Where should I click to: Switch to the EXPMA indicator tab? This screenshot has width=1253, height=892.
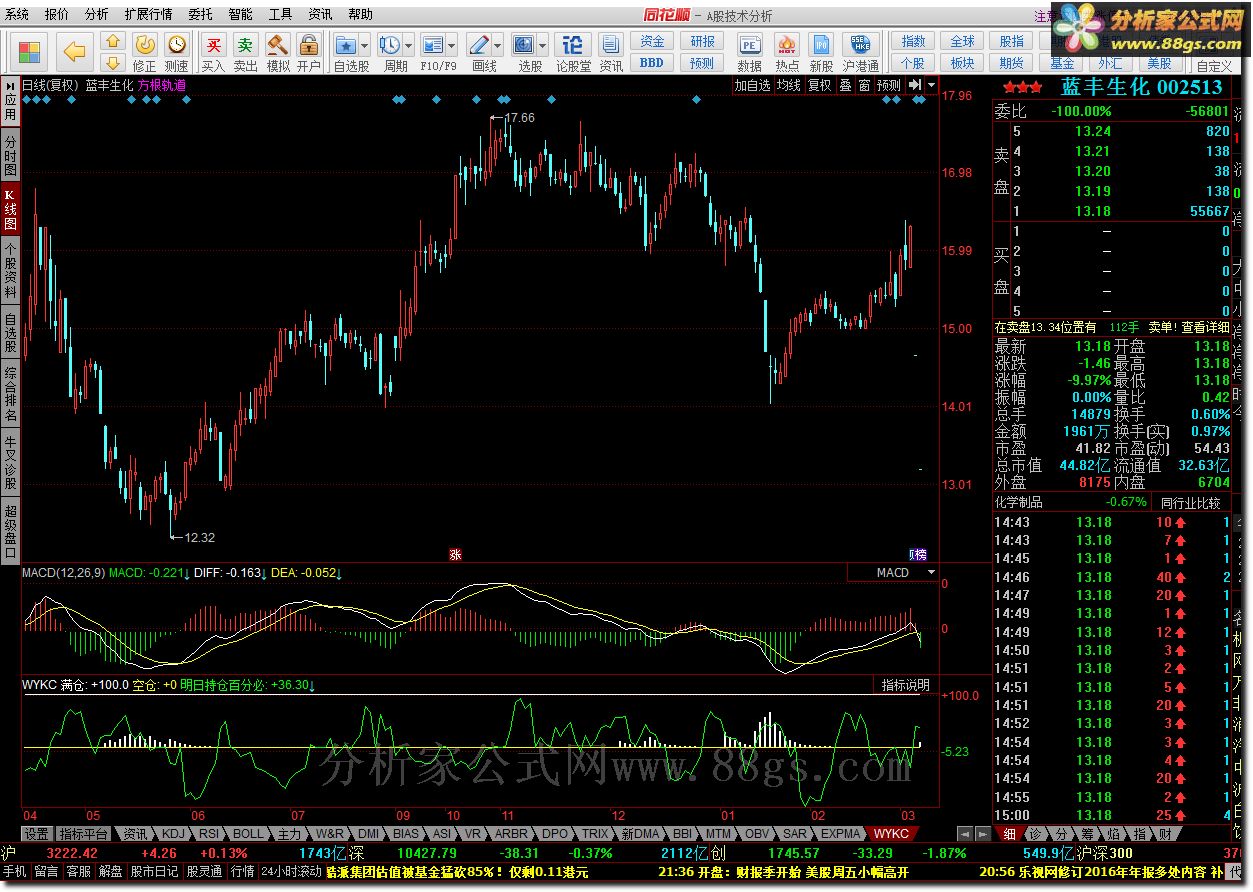(841, 834)
